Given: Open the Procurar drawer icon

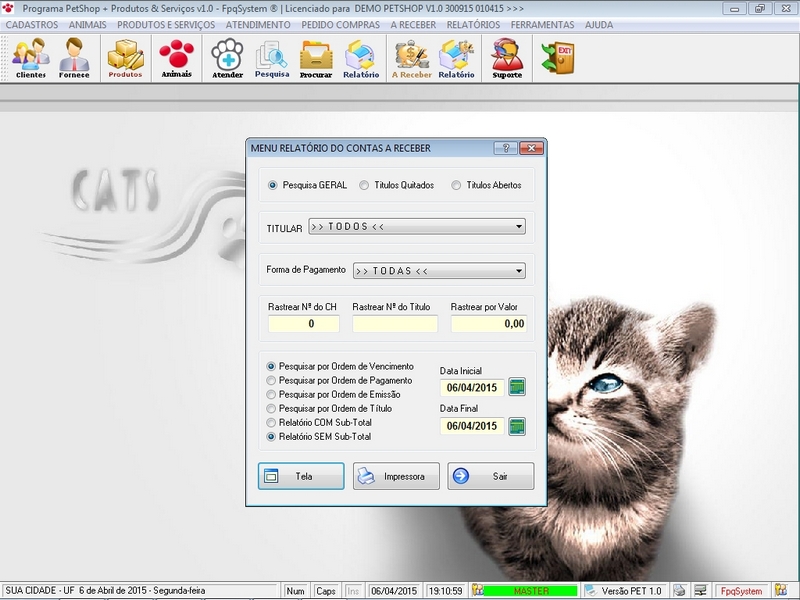Looking at the screenshot, I should pyautogui.click(x=316, y=58).
